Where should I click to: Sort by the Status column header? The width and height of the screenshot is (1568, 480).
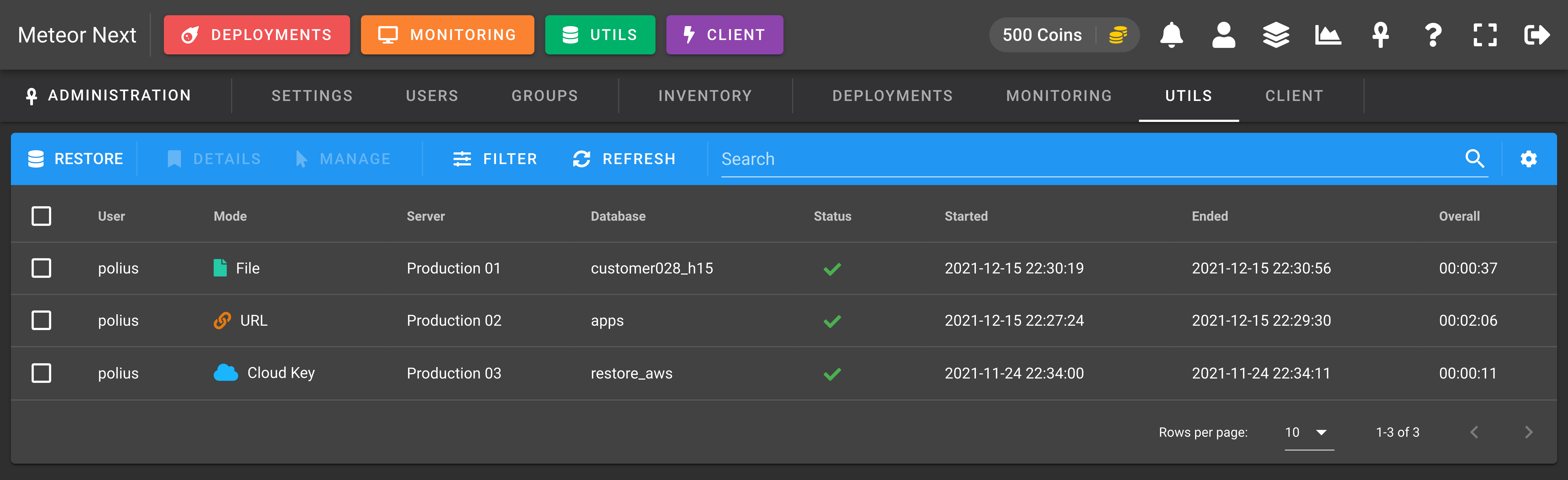click(x=832, y=216)
